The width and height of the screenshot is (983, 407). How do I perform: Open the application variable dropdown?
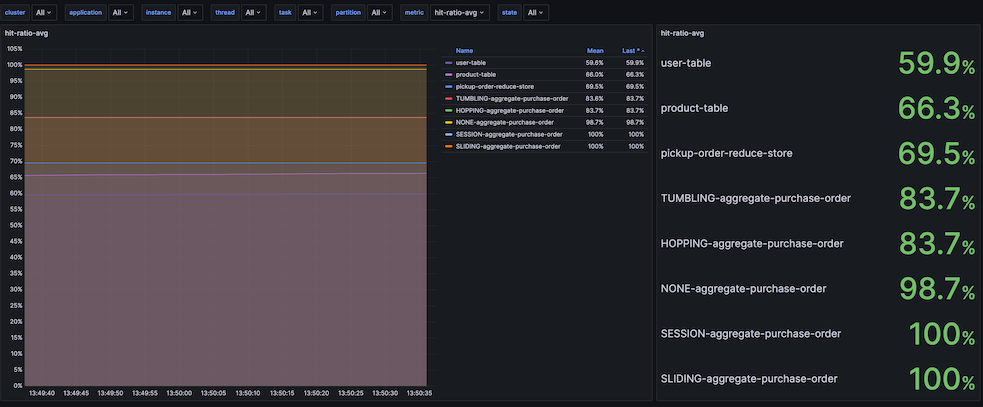tap(120, 13)
